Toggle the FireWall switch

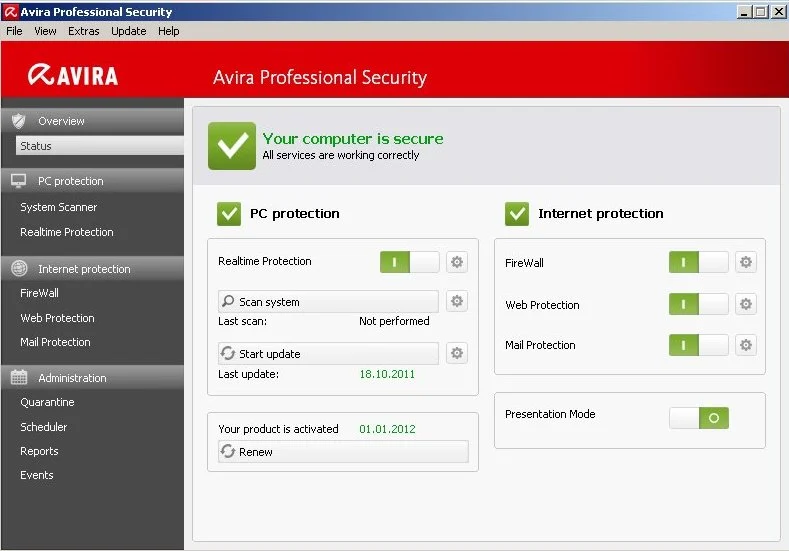(698, 262)
